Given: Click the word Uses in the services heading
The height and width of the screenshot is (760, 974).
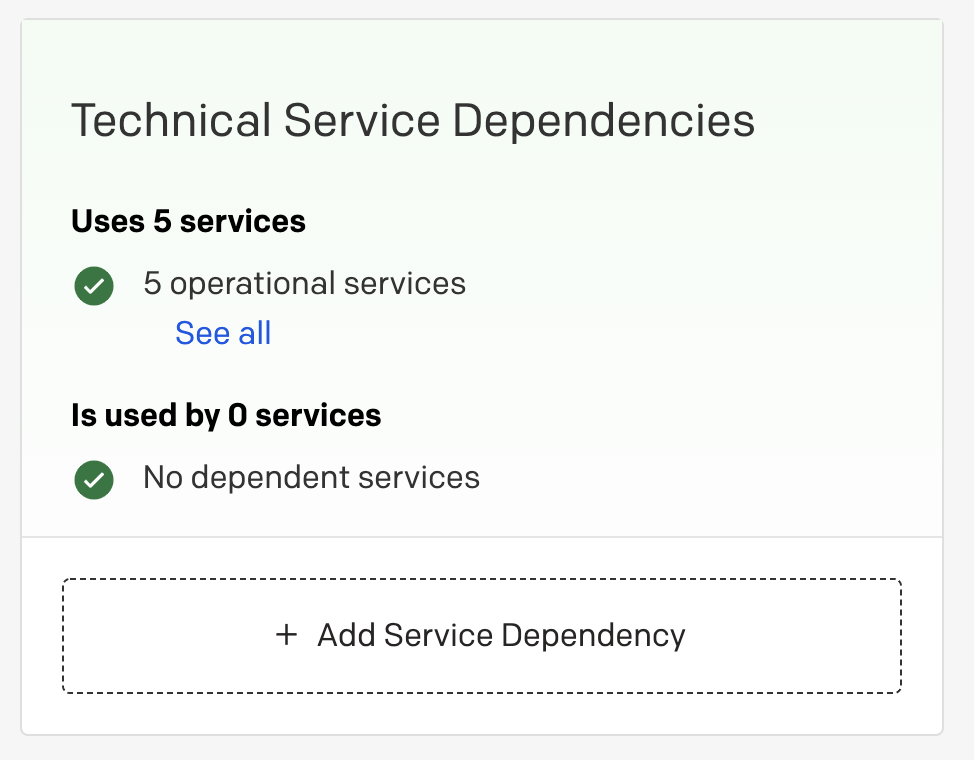Looking at the screenshot, I should point(108,221).
